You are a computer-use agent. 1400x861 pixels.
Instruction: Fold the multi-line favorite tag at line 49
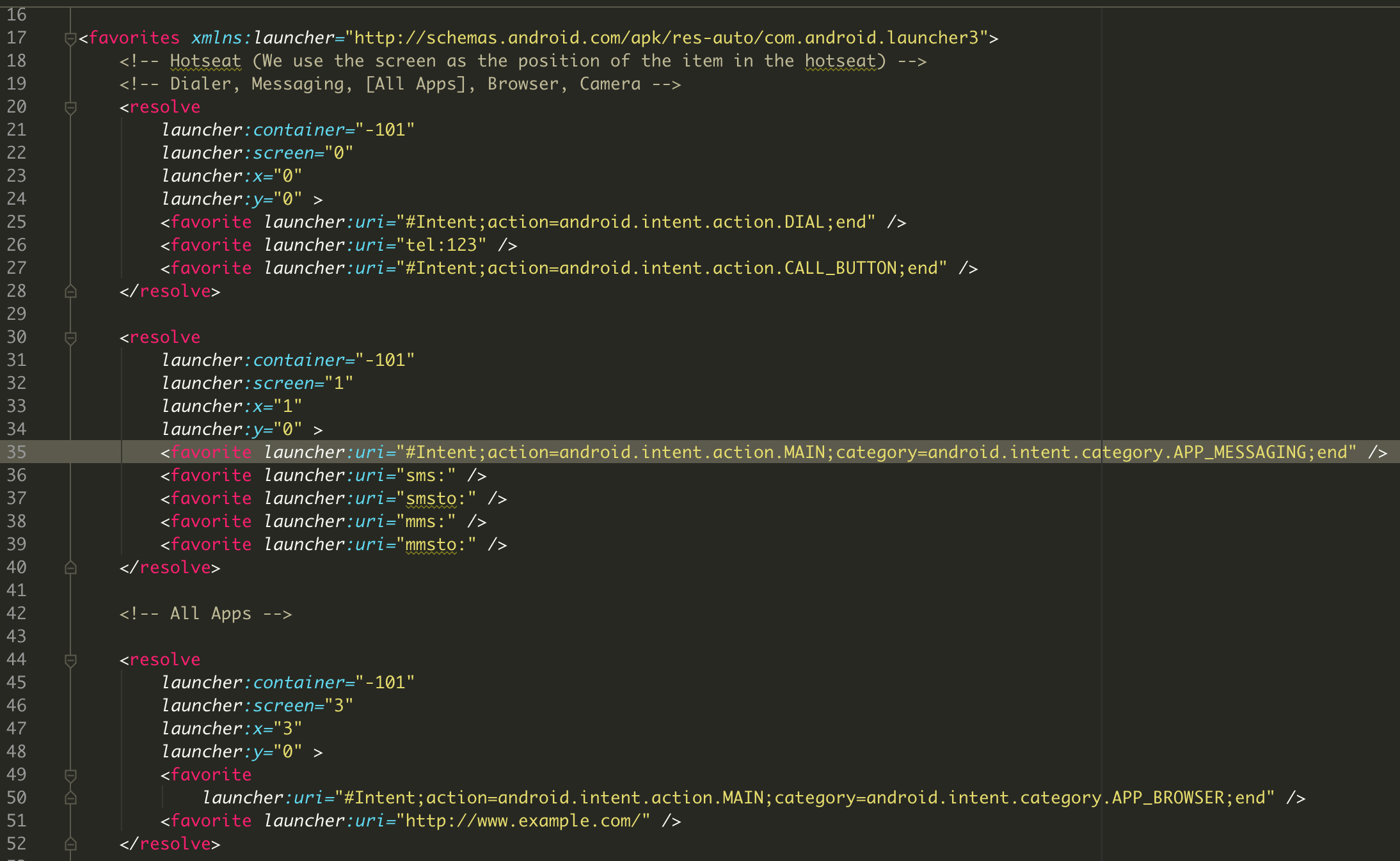[x=70, y=775]
